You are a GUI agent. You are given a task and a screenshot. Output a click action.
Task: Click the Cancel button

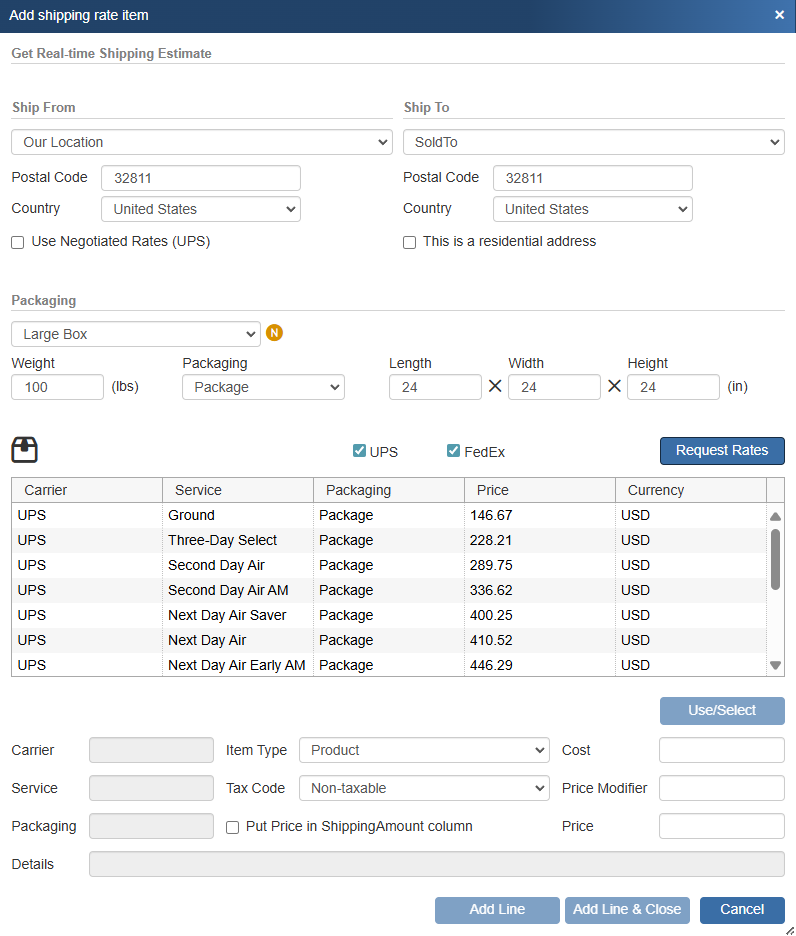pos(742,909)
